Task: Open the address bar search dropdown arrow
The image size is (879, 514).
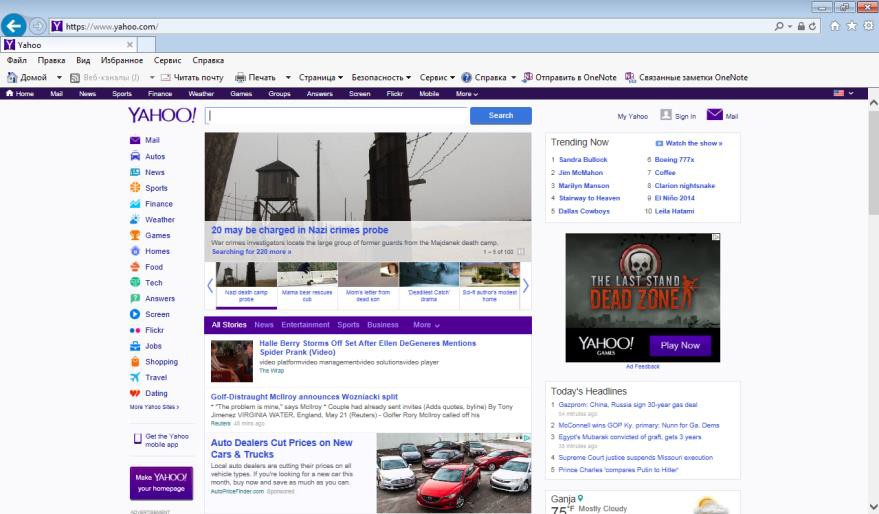Action: pyautogui.click(x=790, y=26)
